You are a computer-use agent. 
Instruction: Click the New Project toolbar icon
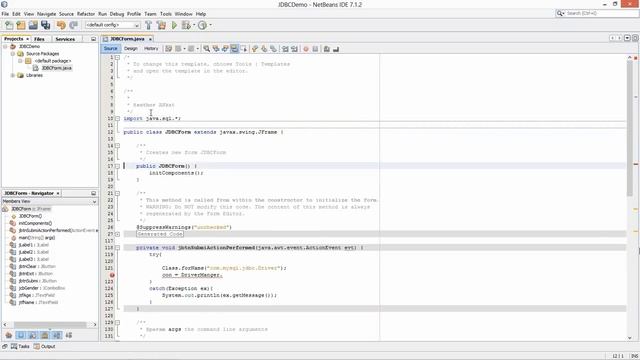click(21, 25)
